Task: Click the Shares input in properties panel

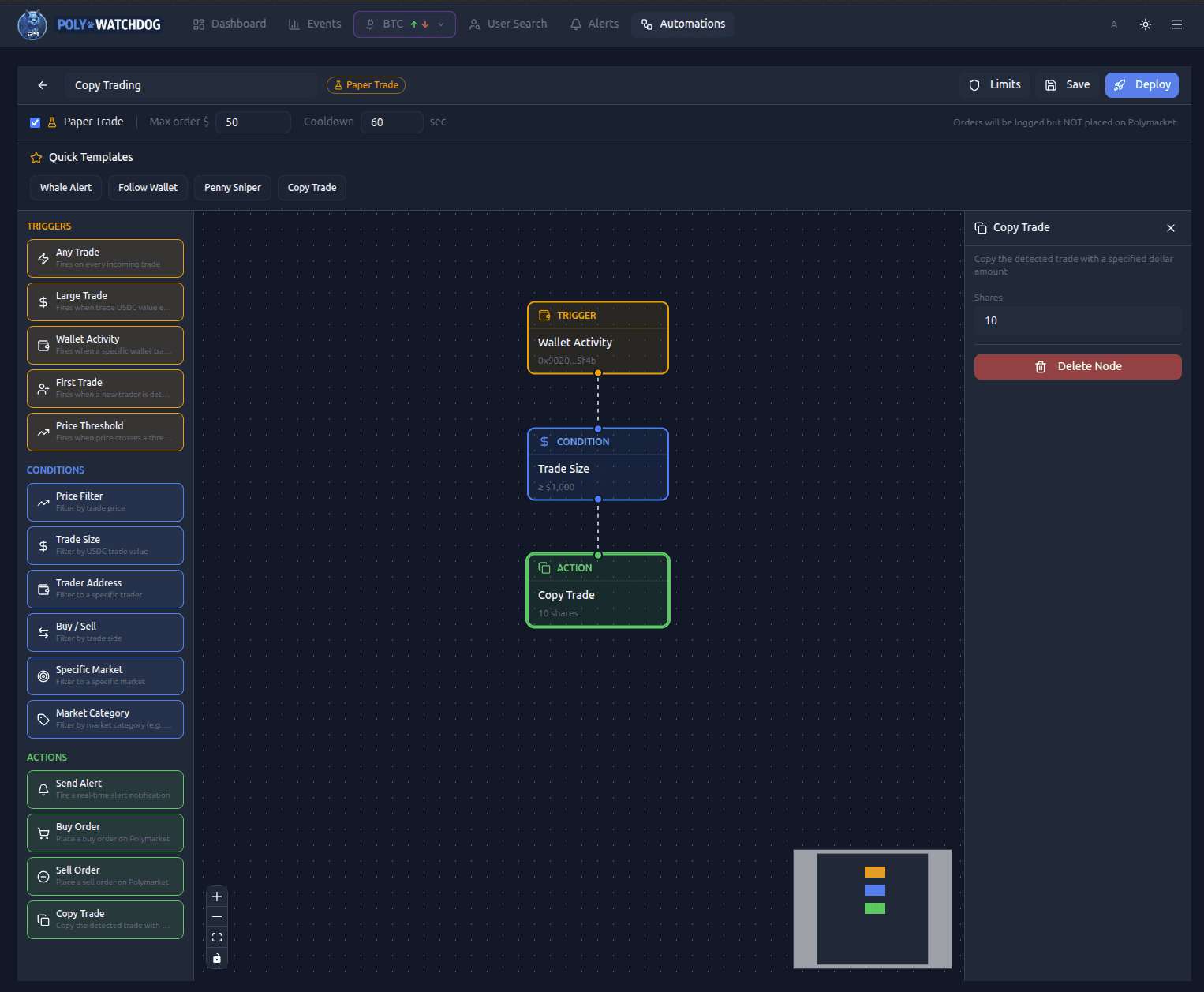Action: click(1078, 320)
